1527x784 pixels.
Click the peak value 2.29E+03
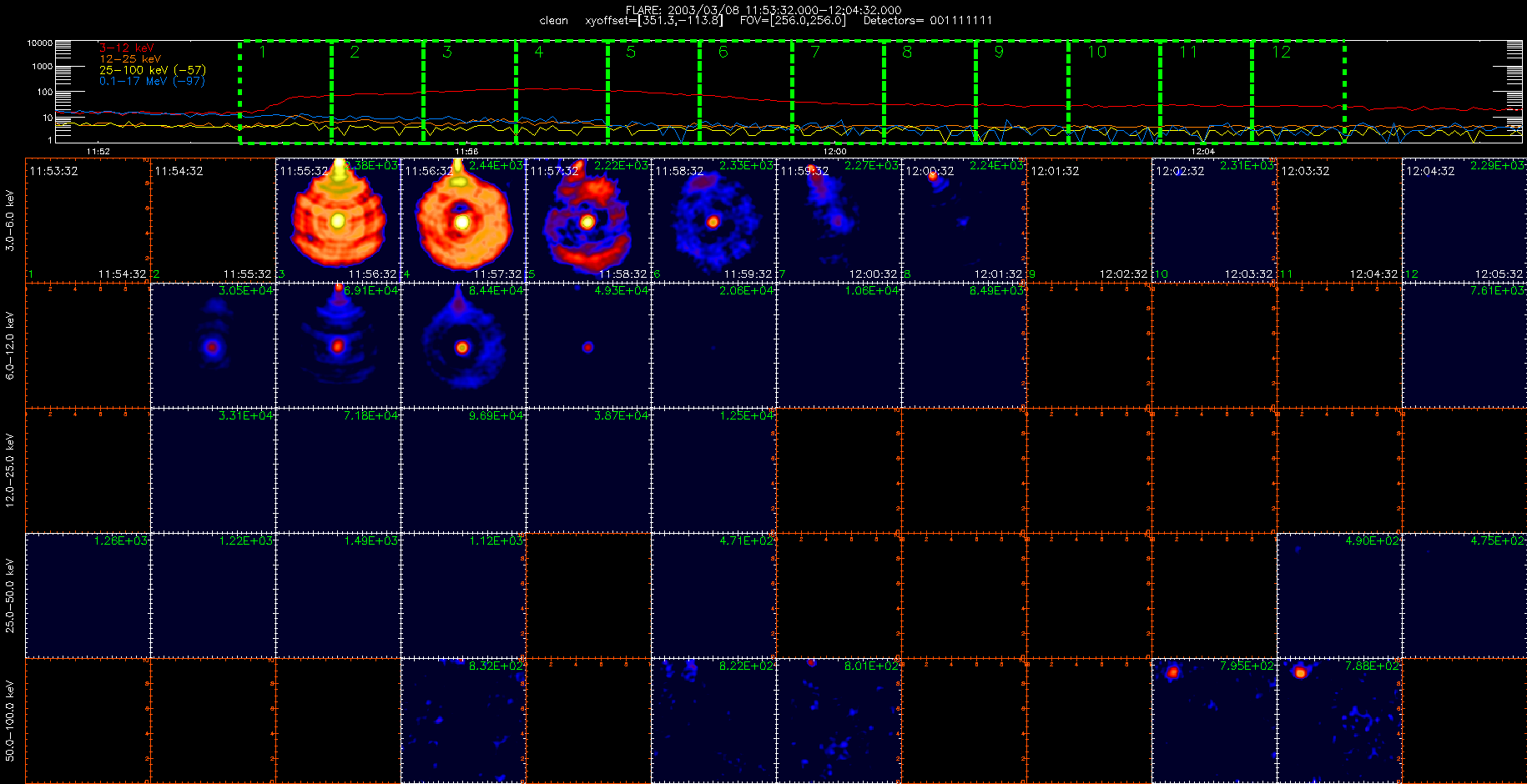[x=1498, y=165]
